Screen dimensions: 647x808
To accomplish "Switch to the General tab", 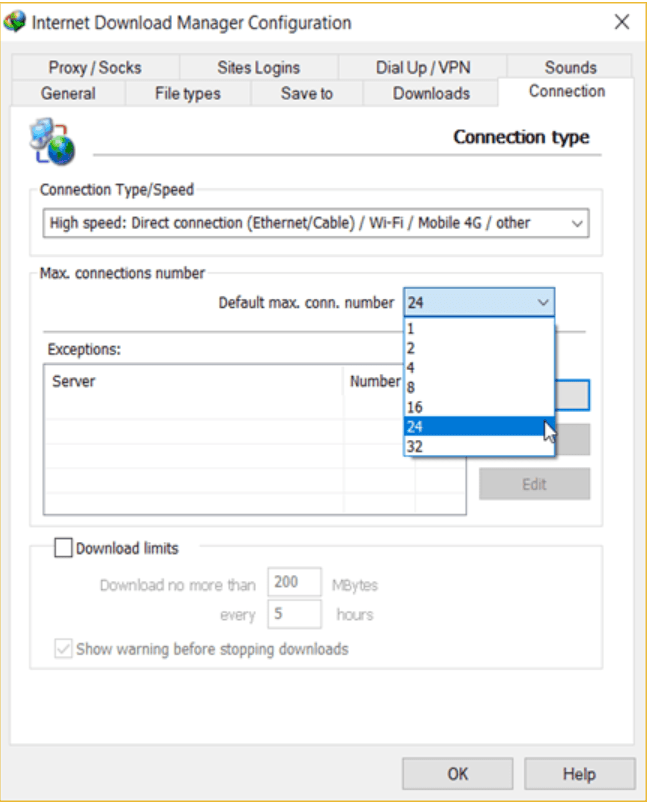I will coord(68,93).
